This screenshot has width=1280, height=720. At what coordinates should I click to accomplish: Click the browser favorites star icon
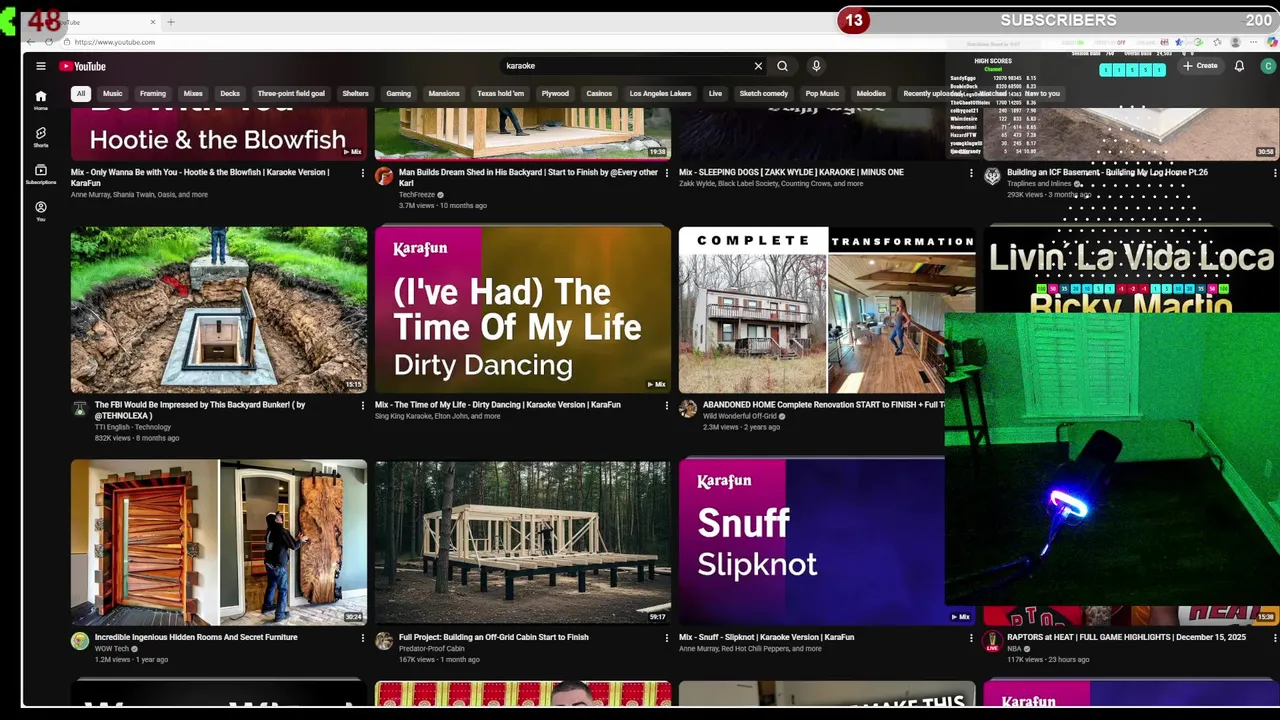pos(1216,42)
